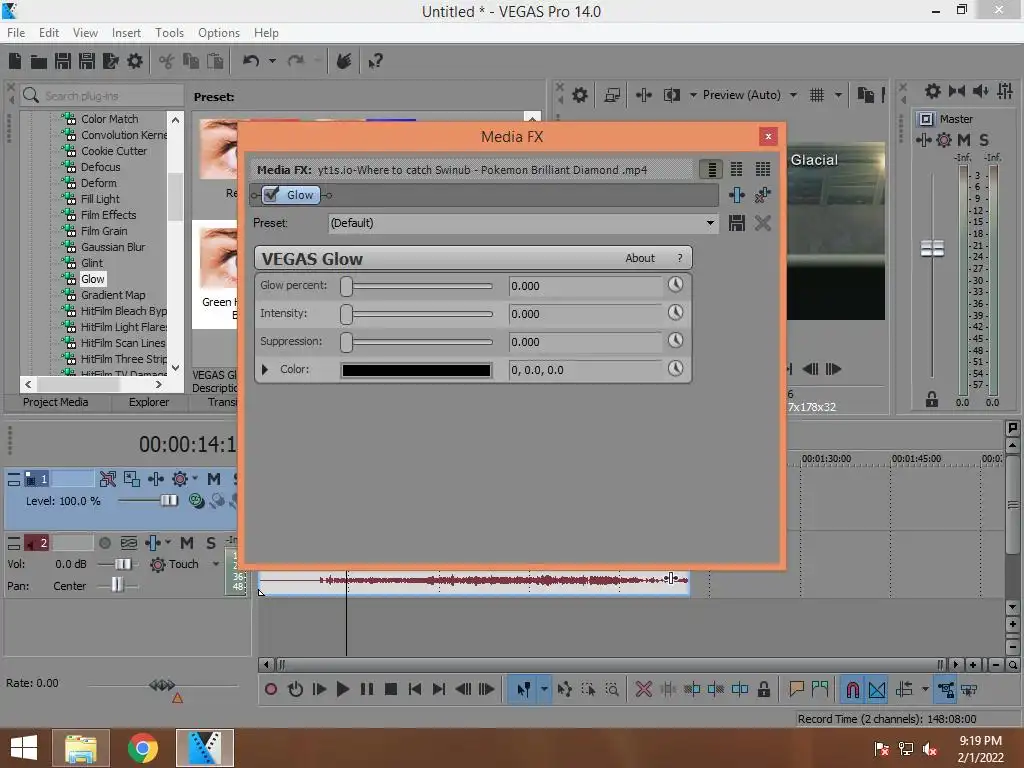
Task: Open the Insert menu
Action: (x=126, y=33)
